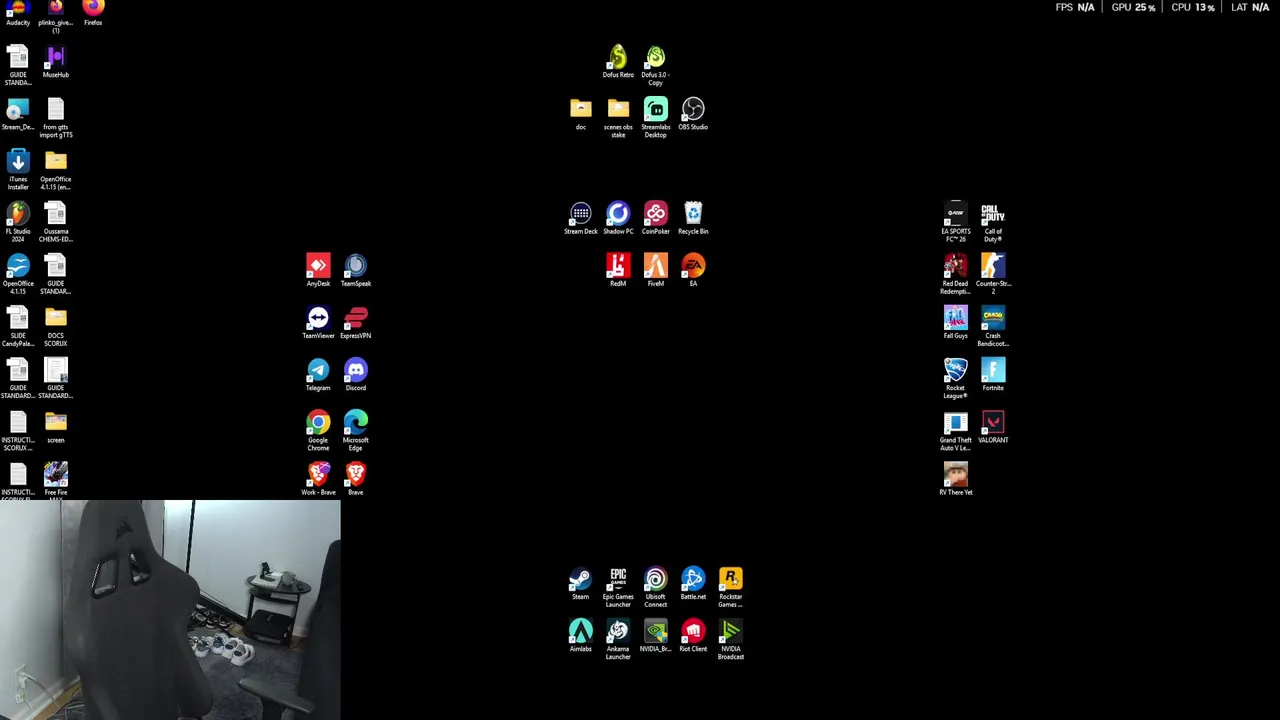Click the webcam overlay with gaming chair
The height and width of the screenshot is (720, 1280).
170,610
